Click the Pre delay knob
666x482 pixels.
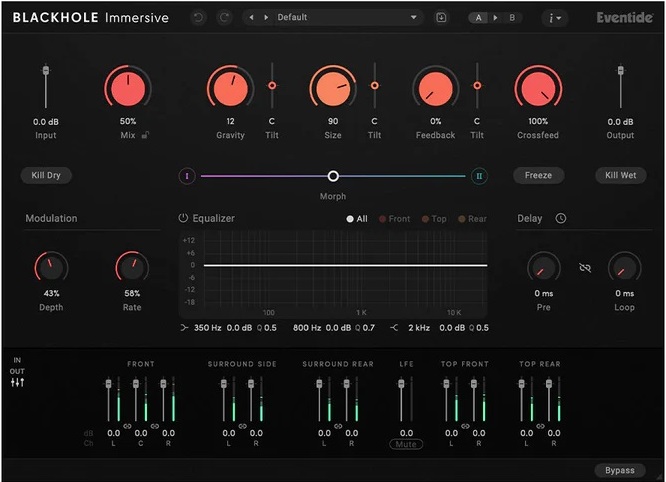[544, 268]
